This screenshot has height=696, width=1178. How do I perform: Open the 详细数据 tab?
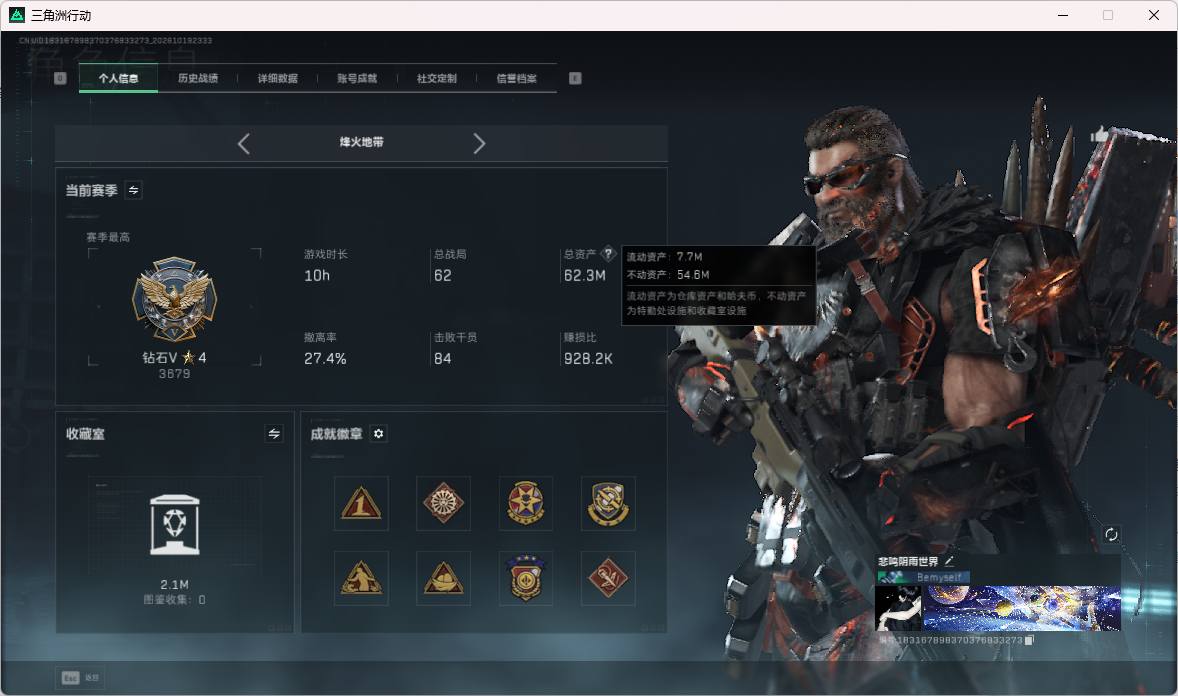point(277,78)
